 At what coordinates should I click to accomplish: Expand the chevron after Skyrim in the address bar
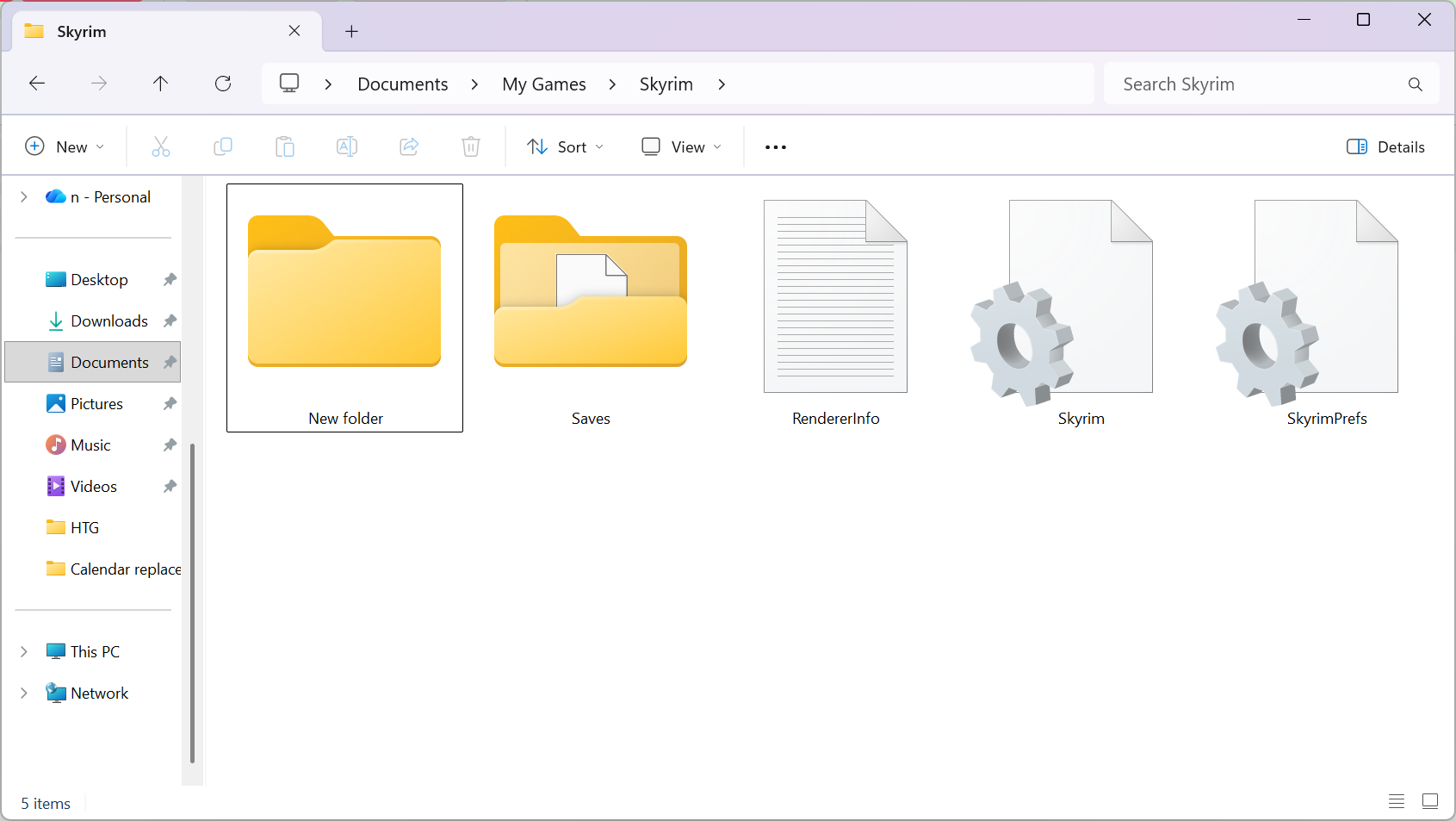click(x=722, y=84)
